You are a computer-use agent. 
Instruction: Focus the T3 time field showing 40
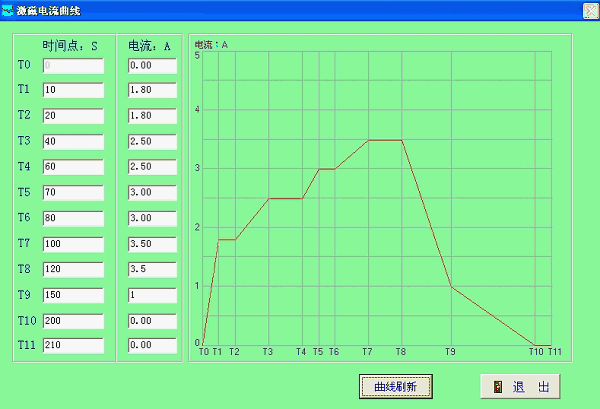[73, 142]
